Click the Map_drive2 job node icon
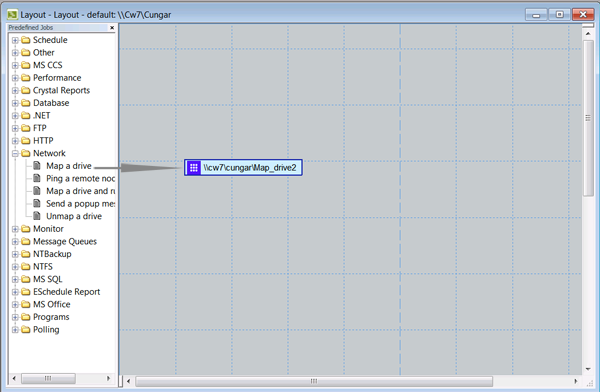 pyautogui.click(x=194, y=168)
